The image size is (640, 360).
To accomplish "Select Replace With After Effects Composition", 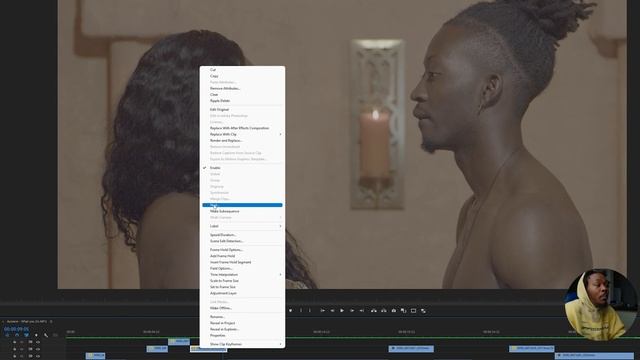I will click(x=242, y=128).
